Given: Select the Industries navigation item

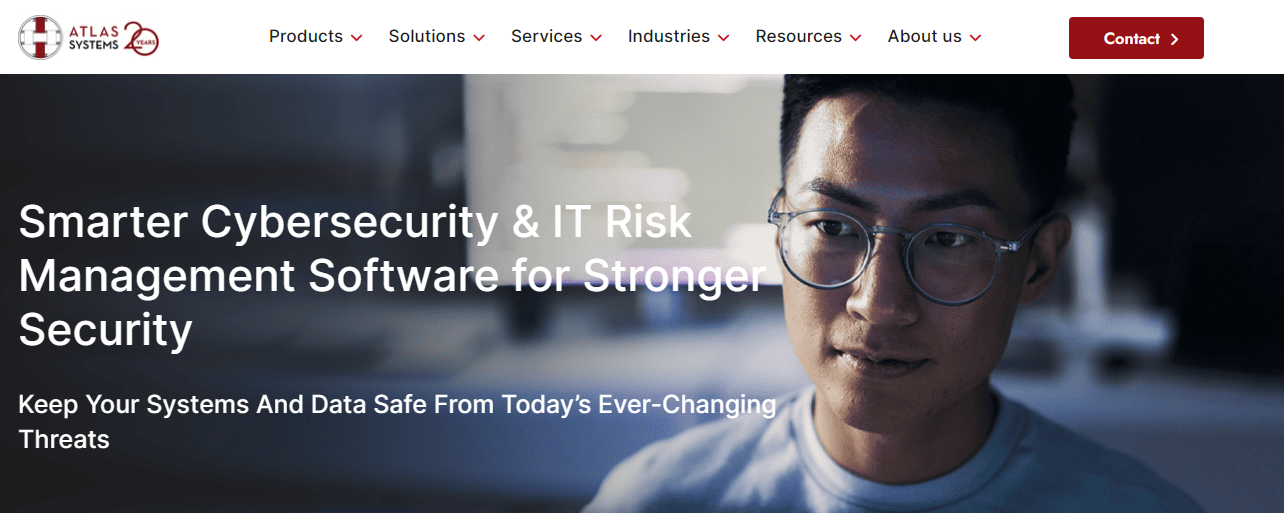Looking at the screenshot, I should pos(669,36).
